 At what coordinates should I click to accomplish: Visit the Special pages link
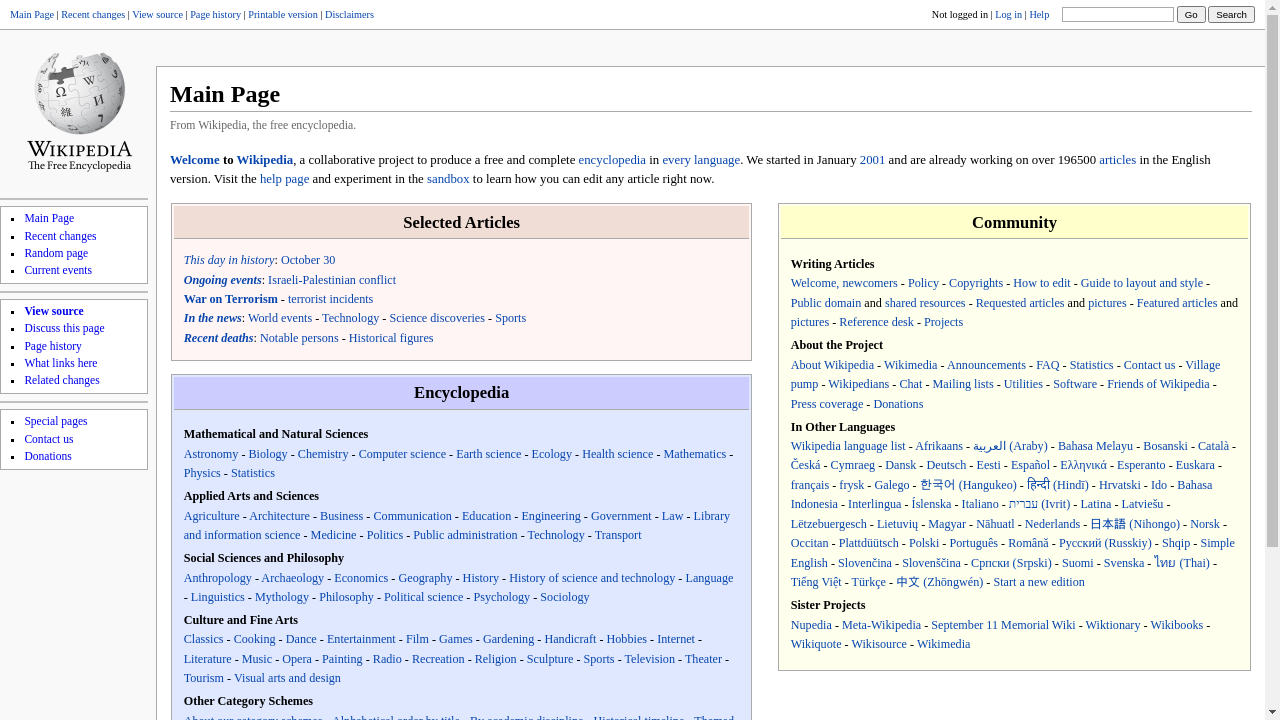pos(55,420)
